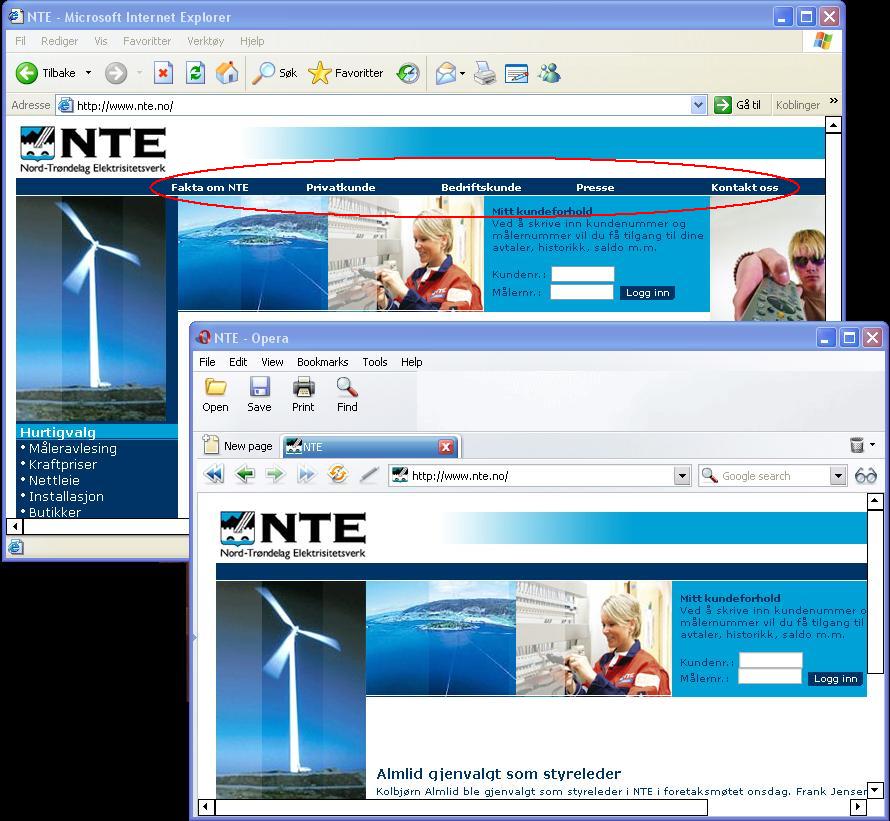Click Måleravlesing in Hurtigvalg list
Image resolution: width=890 pixels, height=821 pixels.
73,449
